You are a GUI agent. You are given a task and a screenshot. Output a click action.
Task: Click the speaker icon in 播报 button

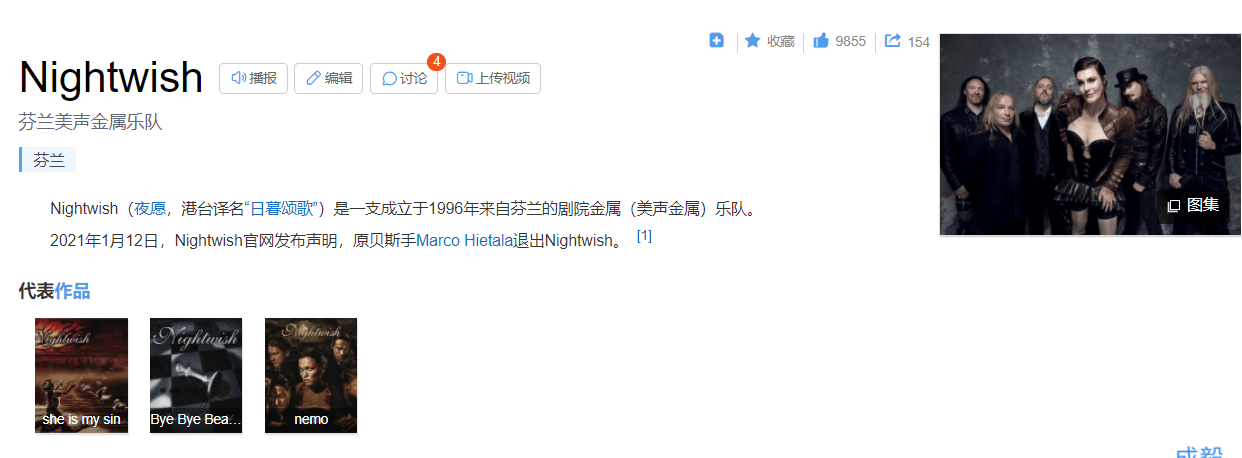pyautogui.click(x=238, y=78)
